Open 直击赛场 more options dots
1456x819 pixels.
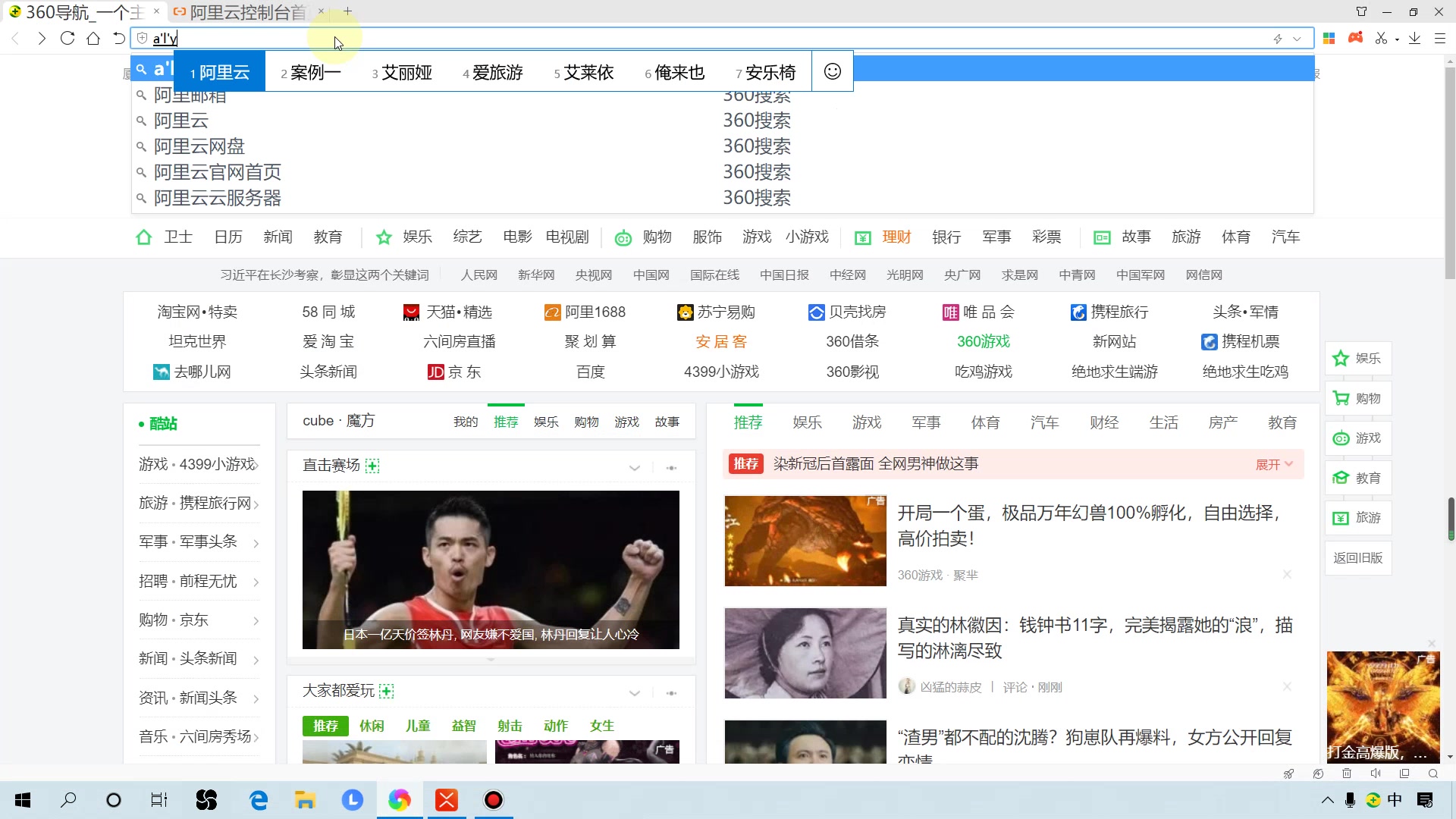point(671,468)
